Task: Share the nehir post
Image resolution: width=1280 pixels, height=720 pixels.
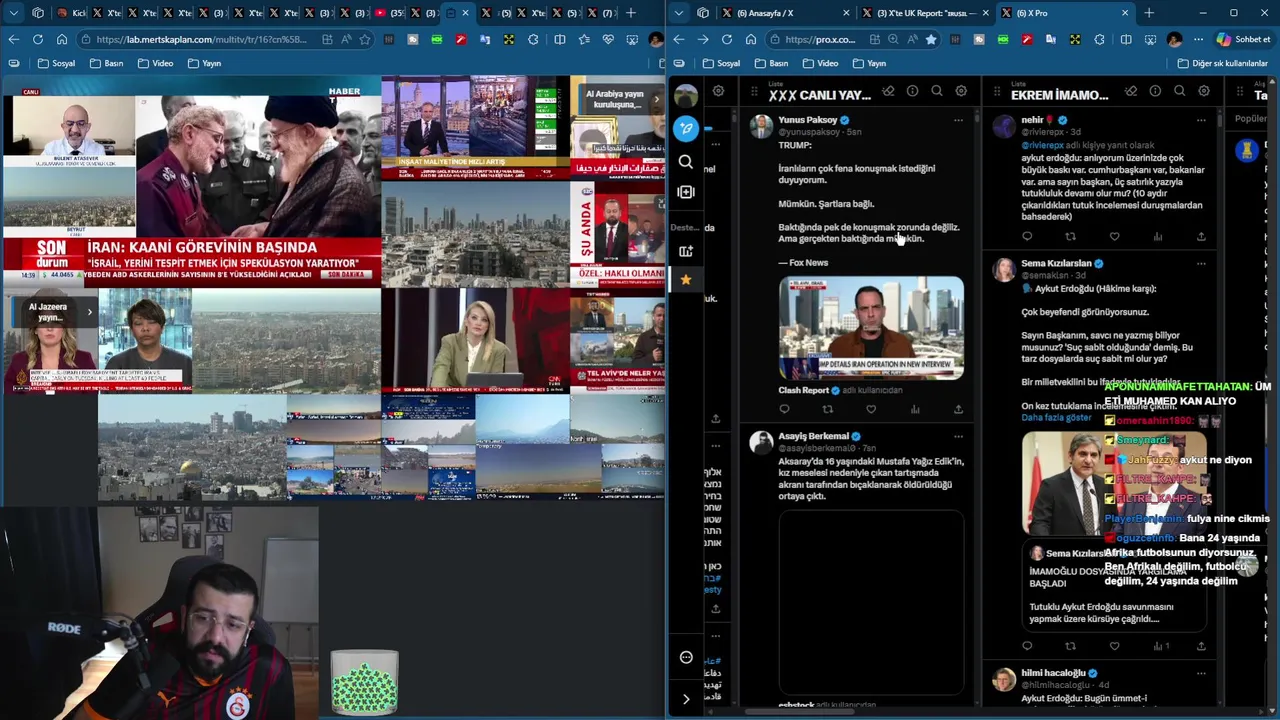Action: pos(1201,237)
